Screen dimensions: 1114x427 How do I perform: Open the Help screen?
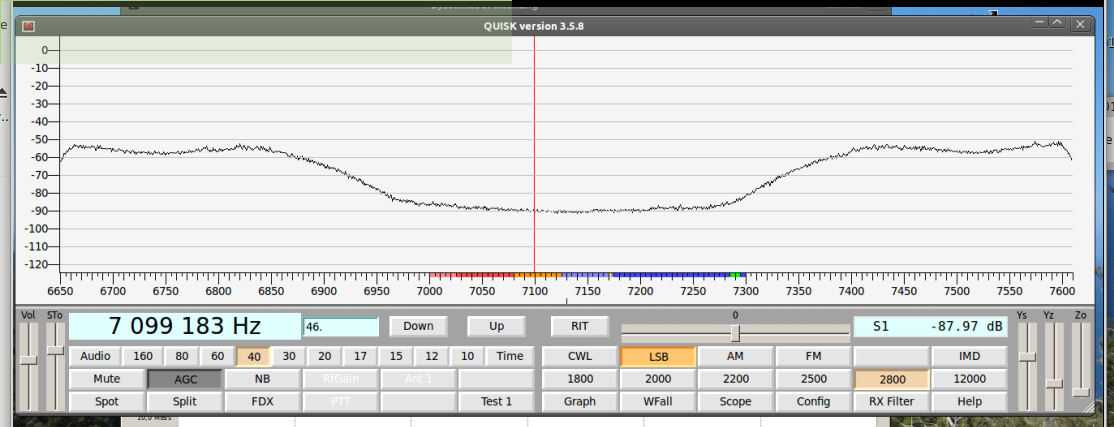[x=969, y=401]
